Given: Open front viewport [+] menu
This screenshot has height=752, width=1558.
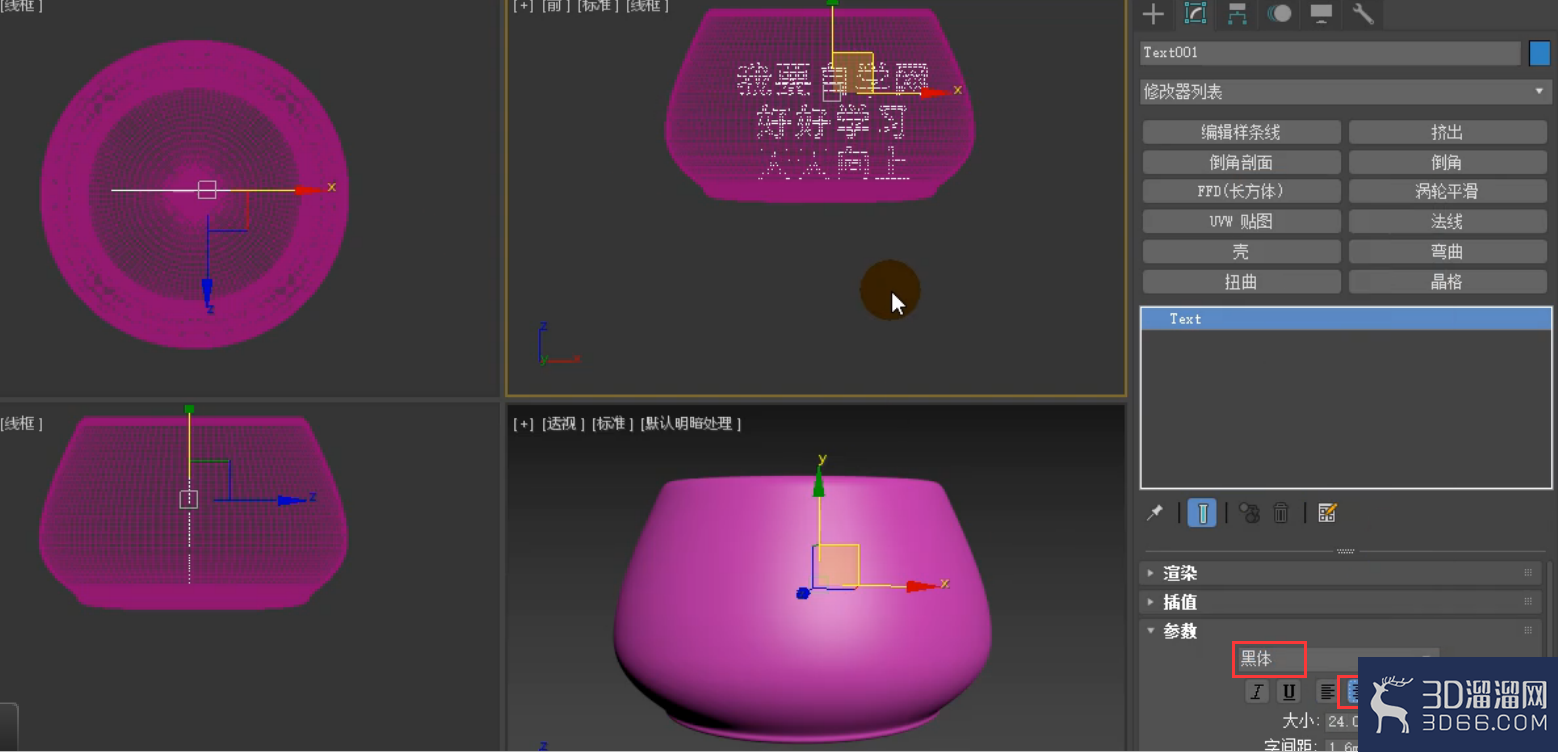Looking at the screenshot, I should tap(523, 6).
